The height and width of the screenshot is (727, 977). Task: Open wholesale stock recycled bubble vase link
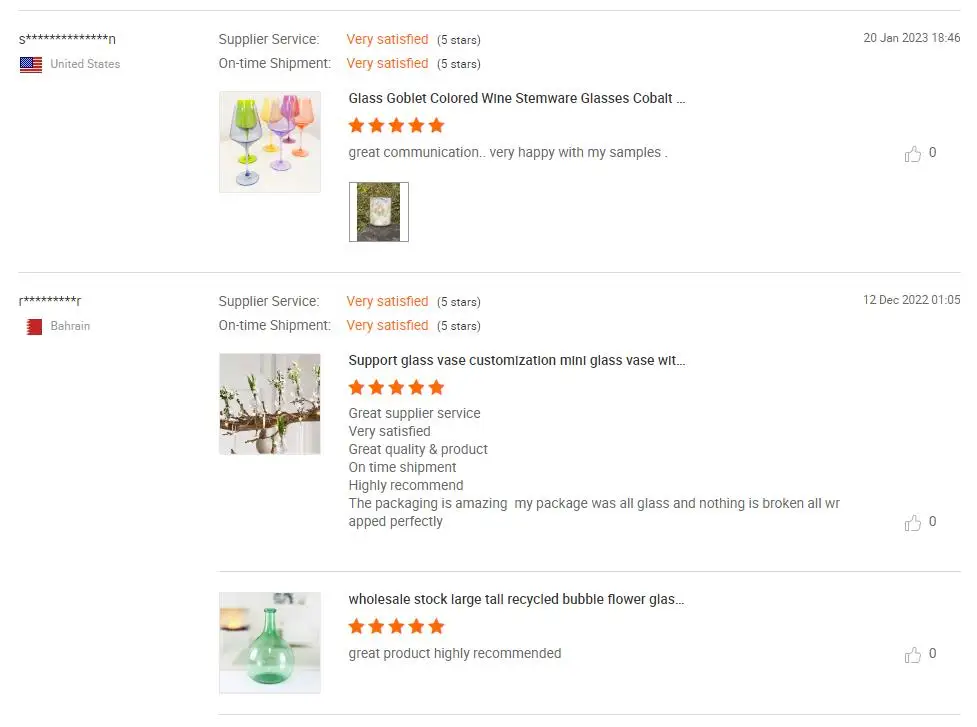coord(516,600)
